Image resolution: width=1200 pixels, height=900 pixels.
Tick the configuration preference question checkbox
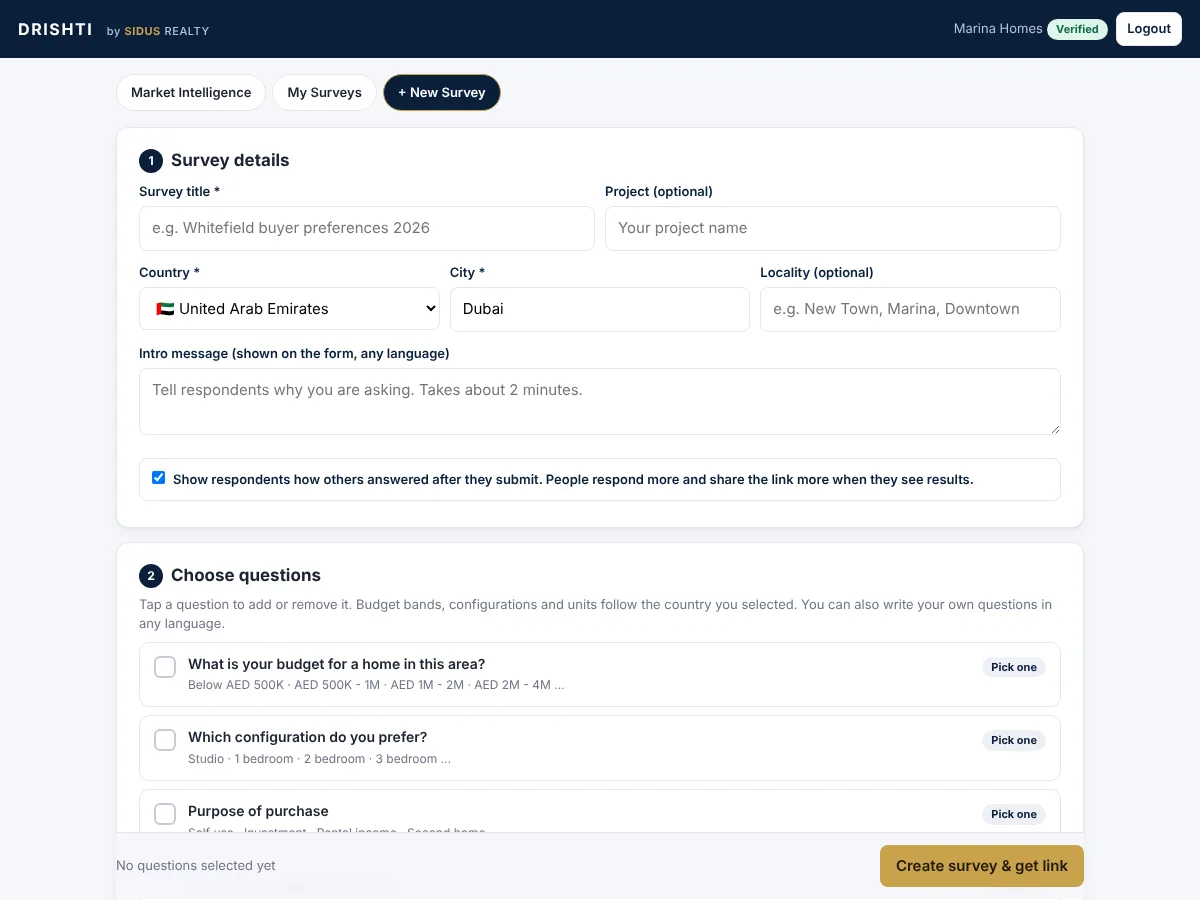coord(165,740)
